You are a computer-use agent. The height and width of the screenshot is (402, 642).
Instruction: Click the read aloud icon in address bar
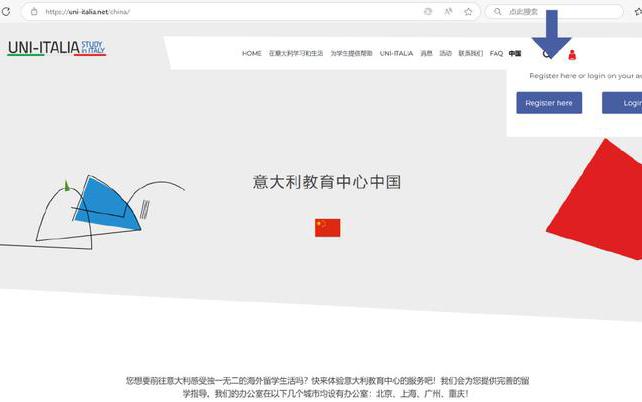[x=448, y=11]
